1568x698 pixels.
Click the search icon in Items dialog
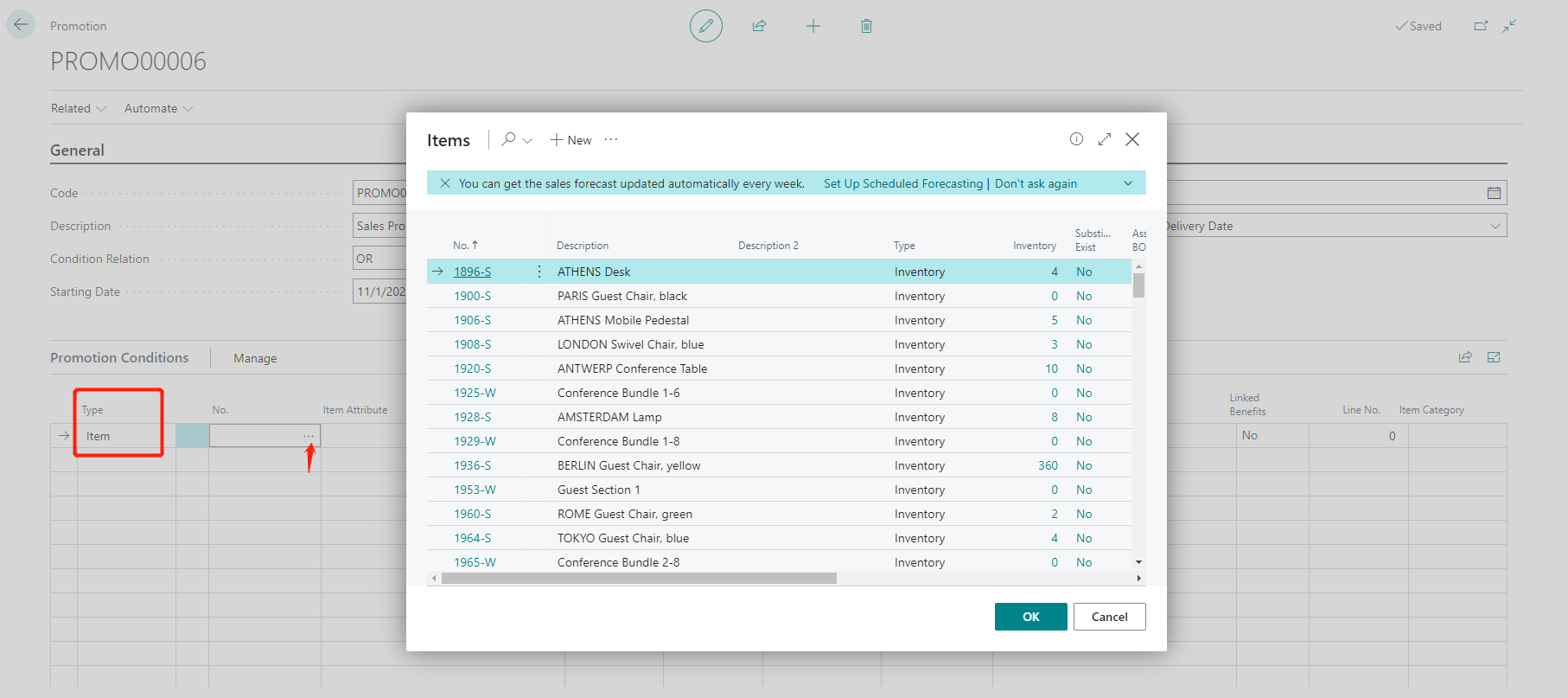pos(508,139)
